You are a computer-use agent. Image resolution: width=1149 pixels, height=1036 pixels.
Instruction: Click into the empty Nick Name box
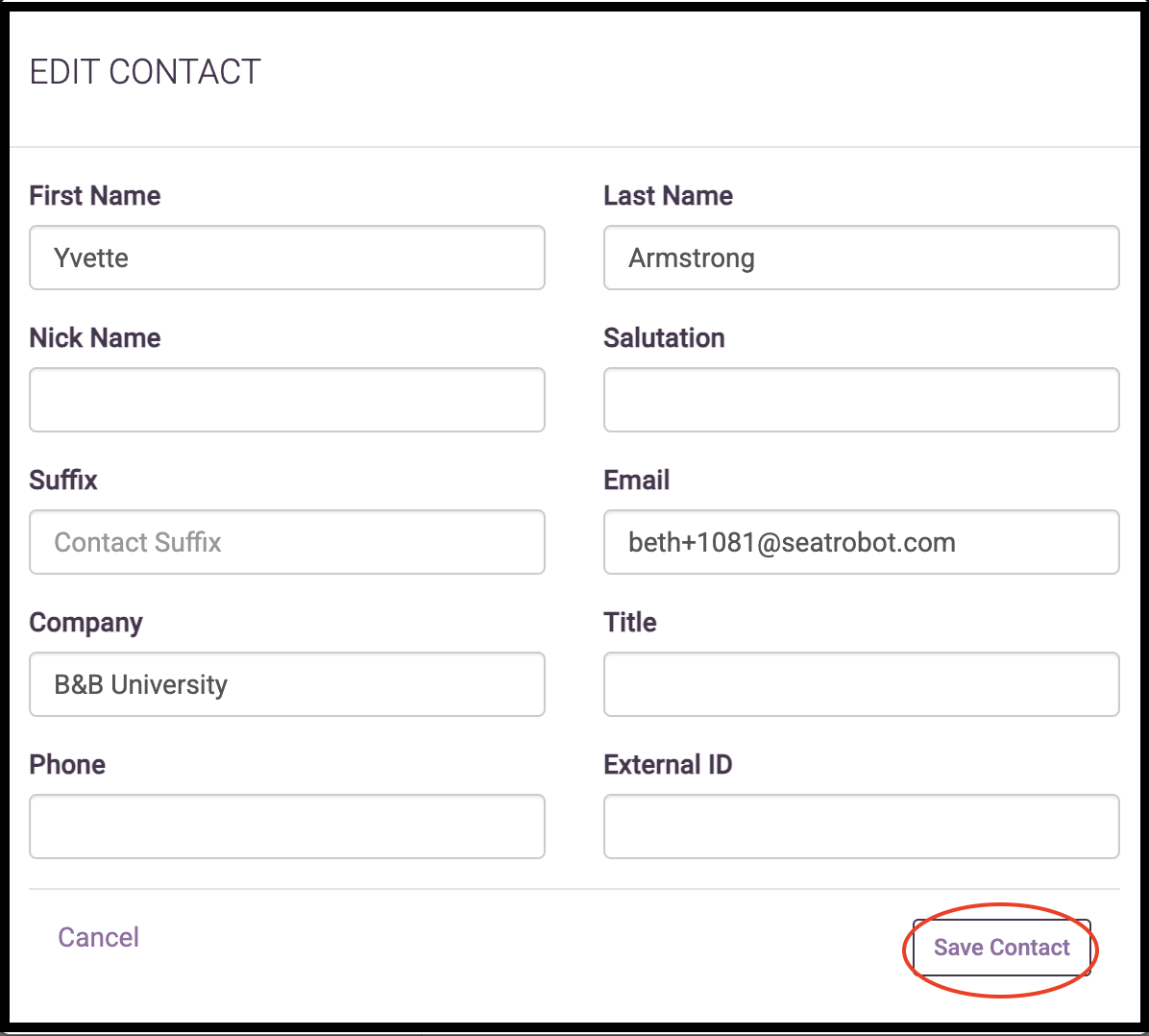coord(287,400)
